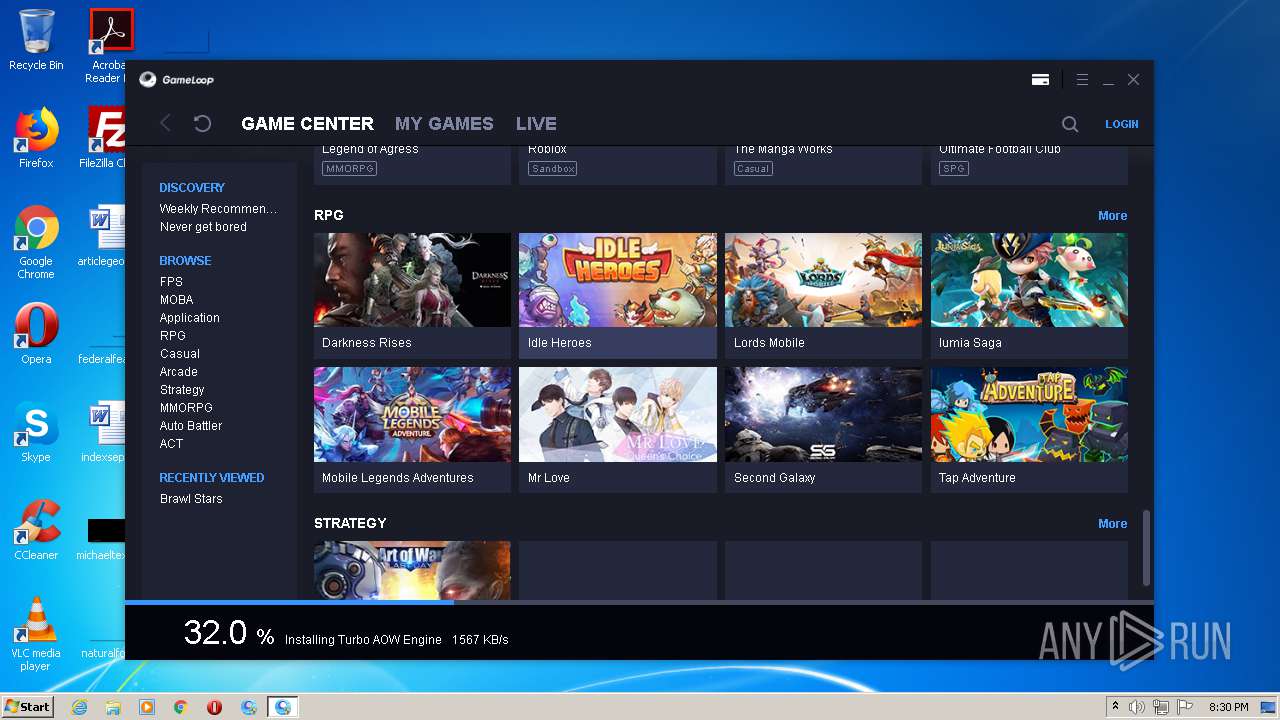This screenshot has width=1280, height=720.
Task: Click the Sandbox tag under Roblox
Action: 553,169
